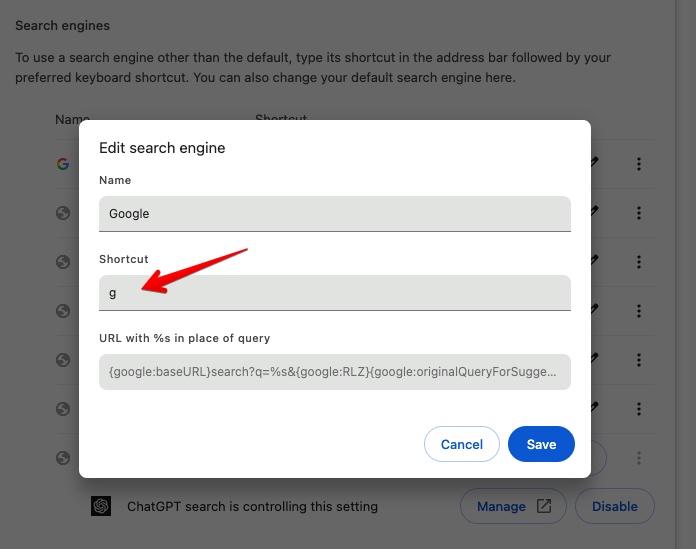
Task: Open three-dot menu on sixth engine row
Action: (x=639, y=408)
